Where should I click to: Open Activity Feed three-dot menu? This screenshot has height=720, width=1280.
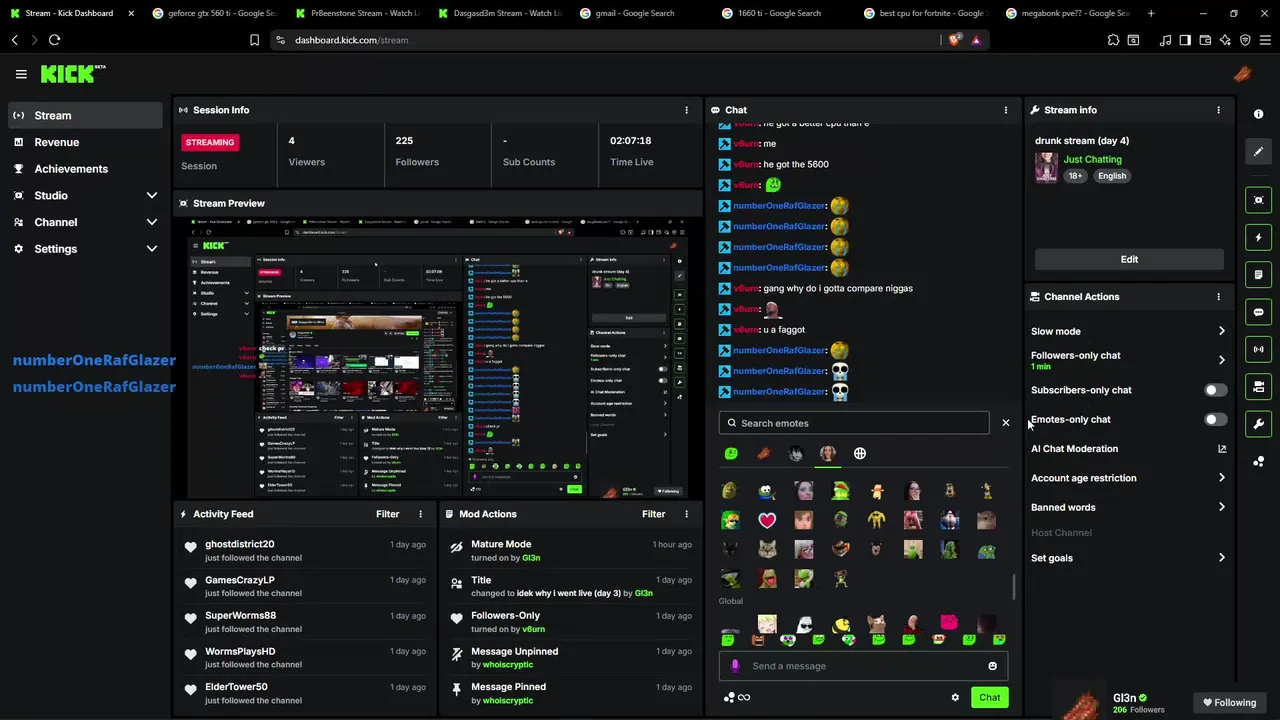[x=420, y=514]
